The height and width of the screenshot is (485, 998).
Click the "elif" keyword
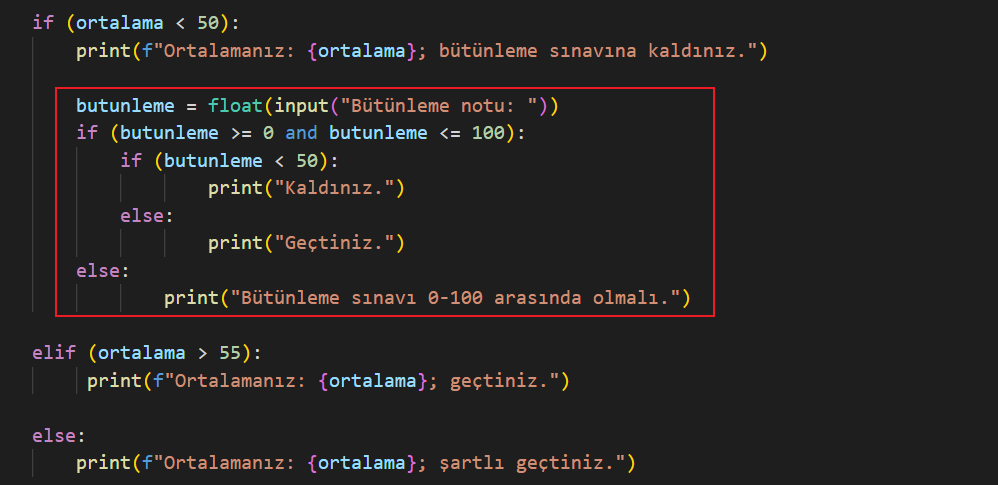pyautogui.click(x=53, y=352)
